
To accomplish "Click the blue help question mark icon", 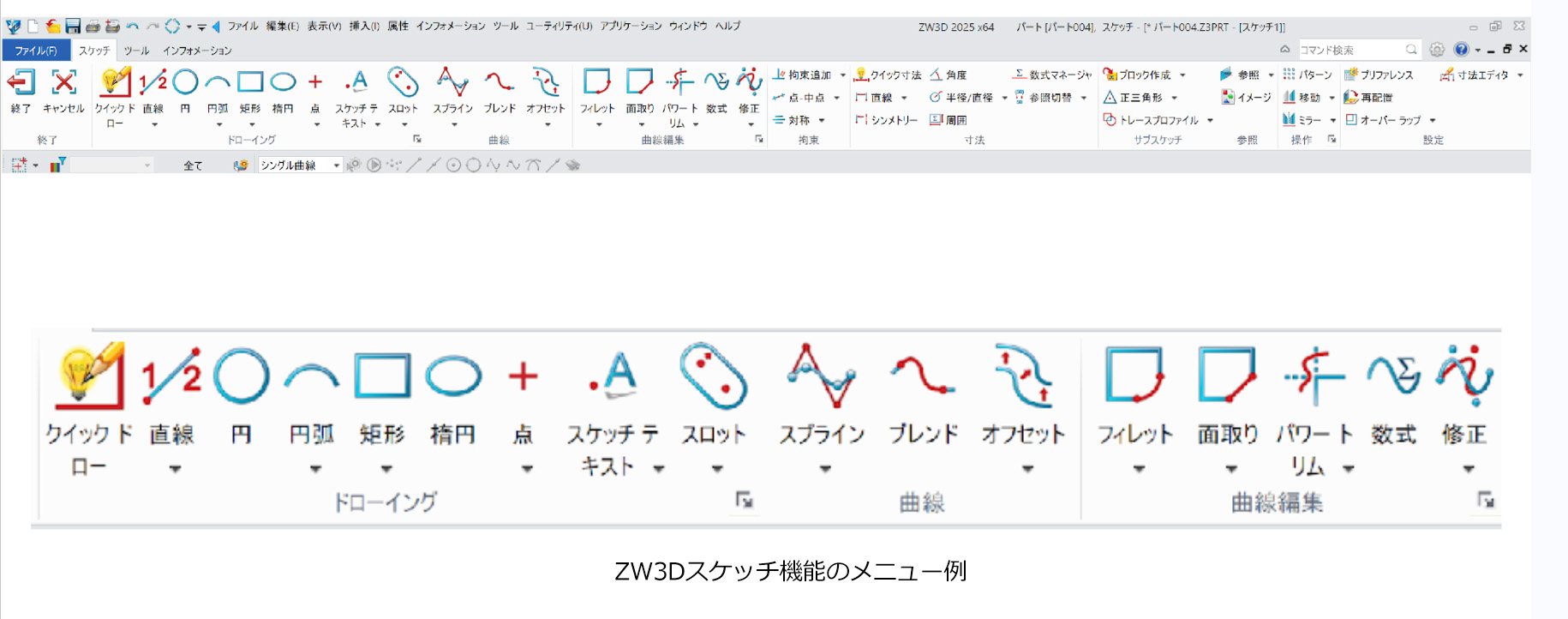I will point(1462,50).
